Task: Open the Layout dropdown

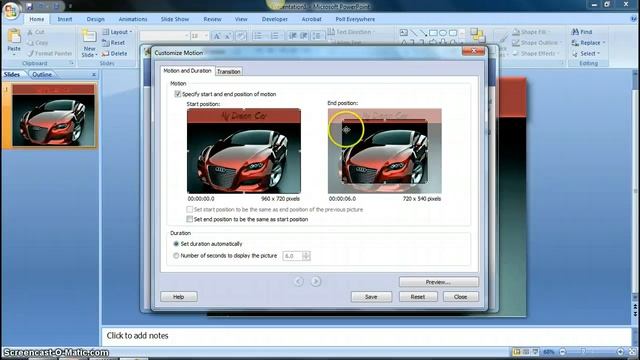Action: [x=118, y=32]
